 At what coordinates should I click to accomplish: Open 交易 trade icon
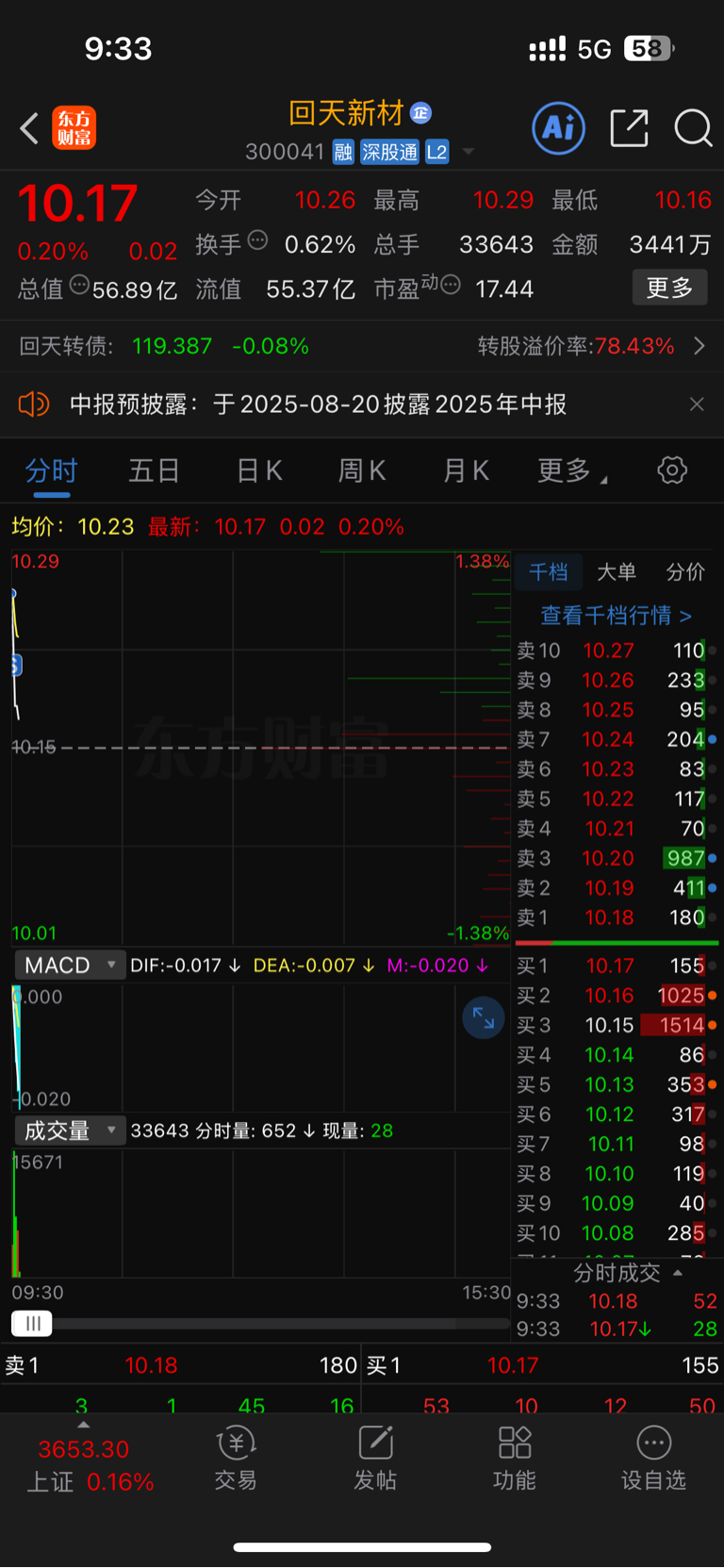tap(236, 1458)
